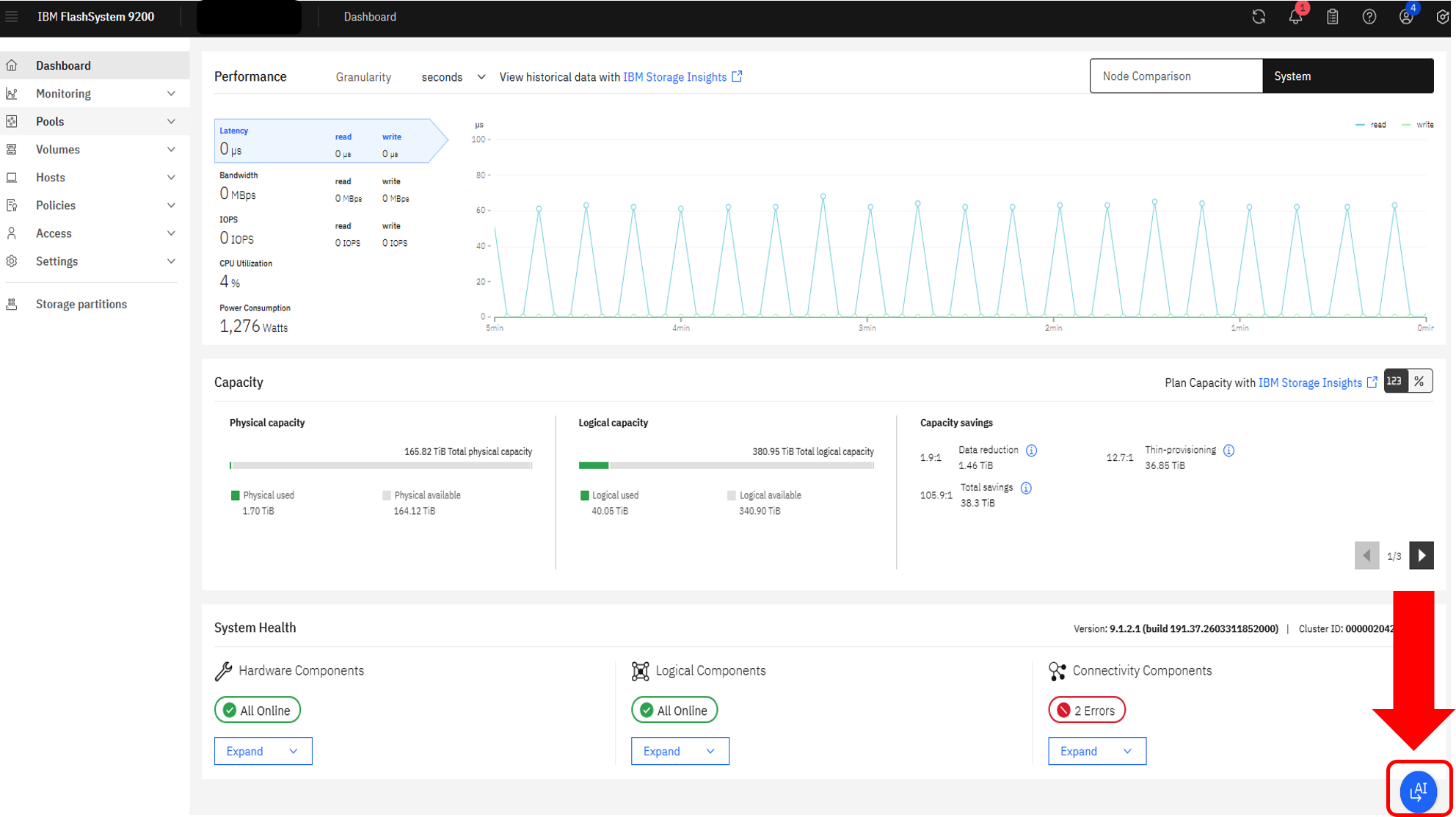The image size is (1456, 817).
Task: Switch to Node Comparison view
Action: coord(1176,76)
